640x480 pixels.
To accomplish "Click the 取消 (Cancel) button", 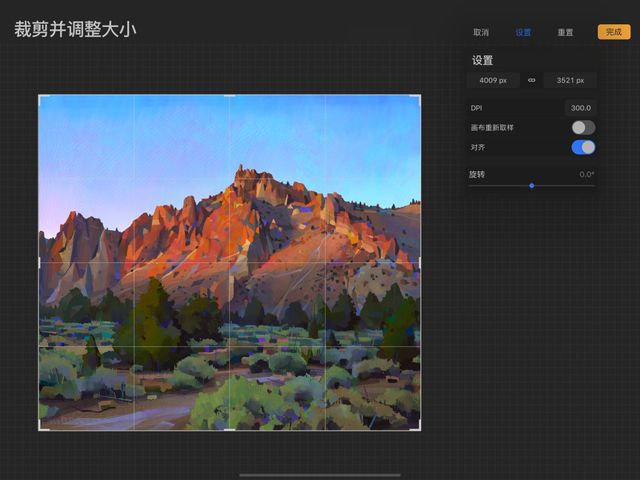I will (x=481, y=32).
